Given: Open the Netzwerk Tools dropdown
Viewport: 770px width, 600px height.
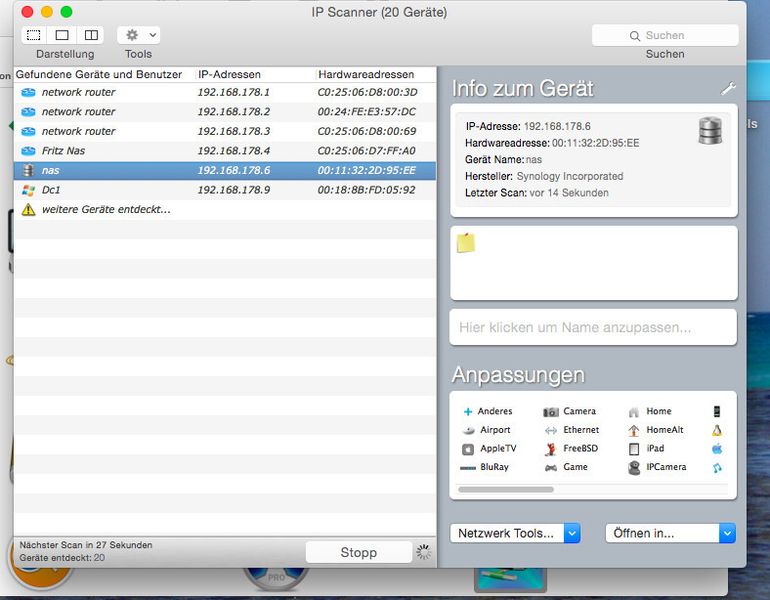Looking at the screenshot, I should point(515,533).
